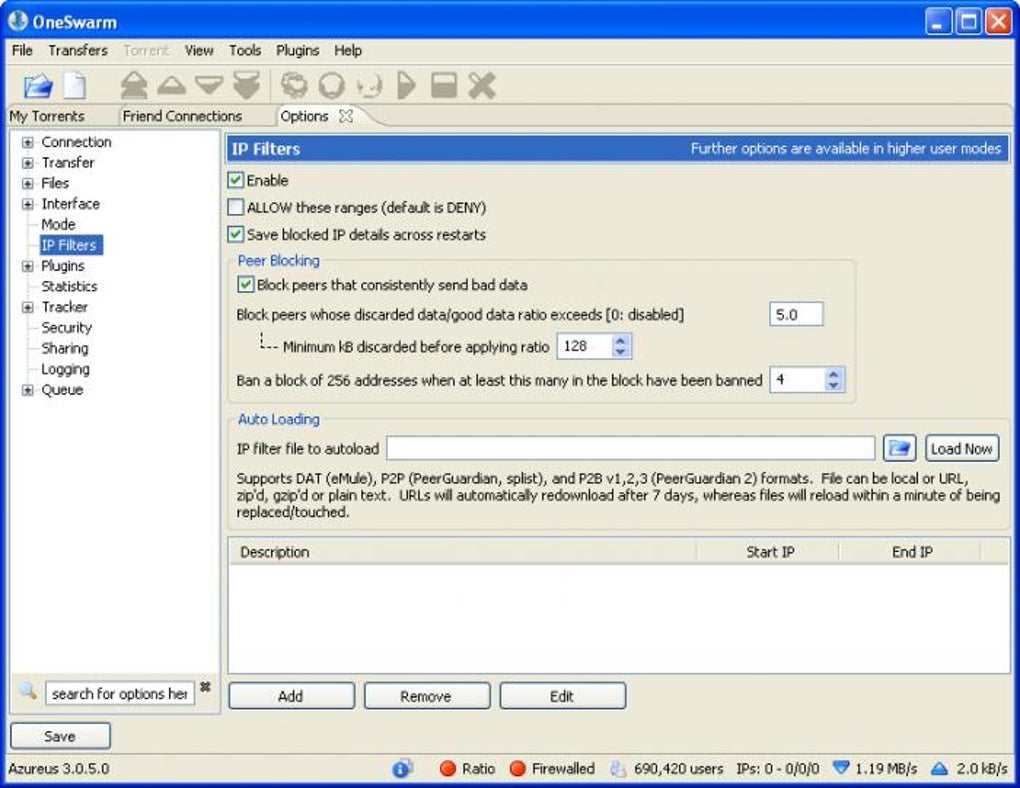Viewport: 1020px width, 788px height.
Task: Click the Edit button
Action: pos(562,696)
